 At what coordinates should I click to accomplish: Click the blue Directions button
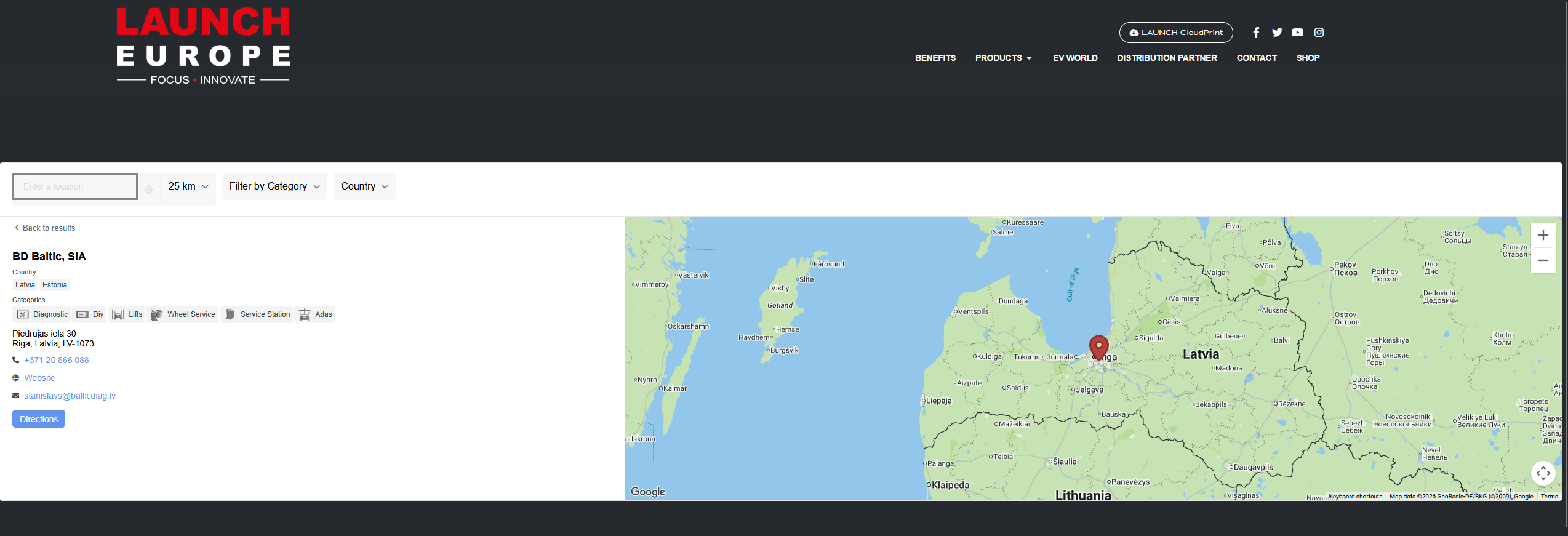click(39, 419)
